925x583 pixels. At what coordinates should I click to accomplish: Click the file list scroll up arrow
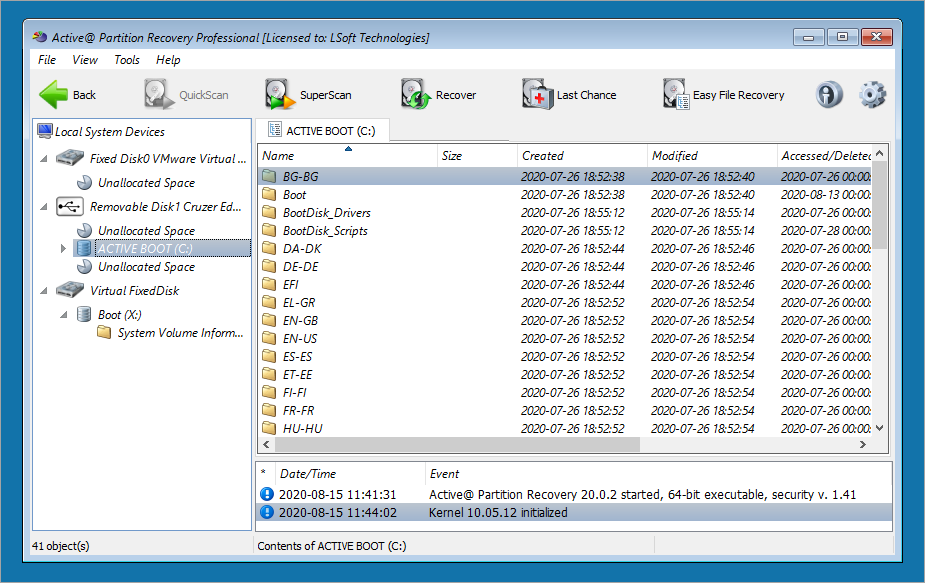pos(880,153)
